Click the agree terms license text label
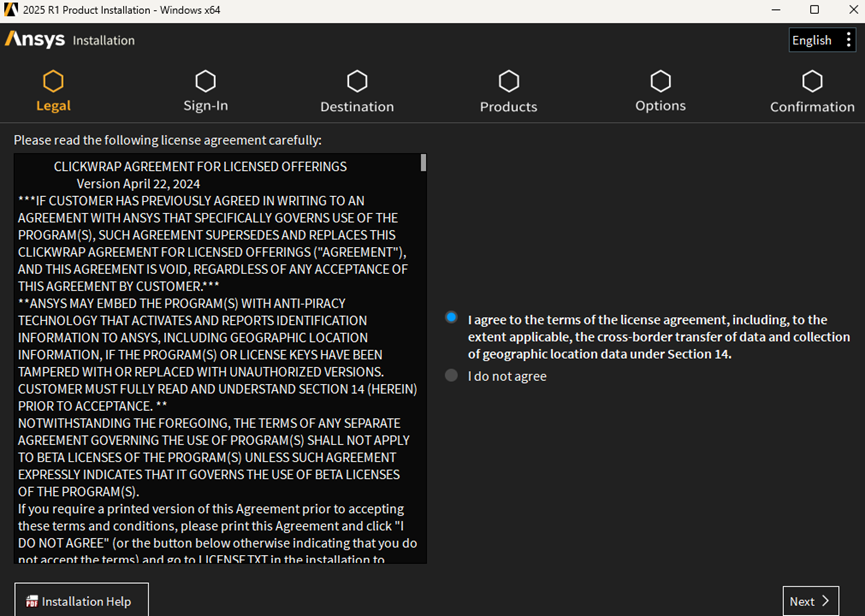The width and height of the screenshot is (865, 616). pos(659,337)
